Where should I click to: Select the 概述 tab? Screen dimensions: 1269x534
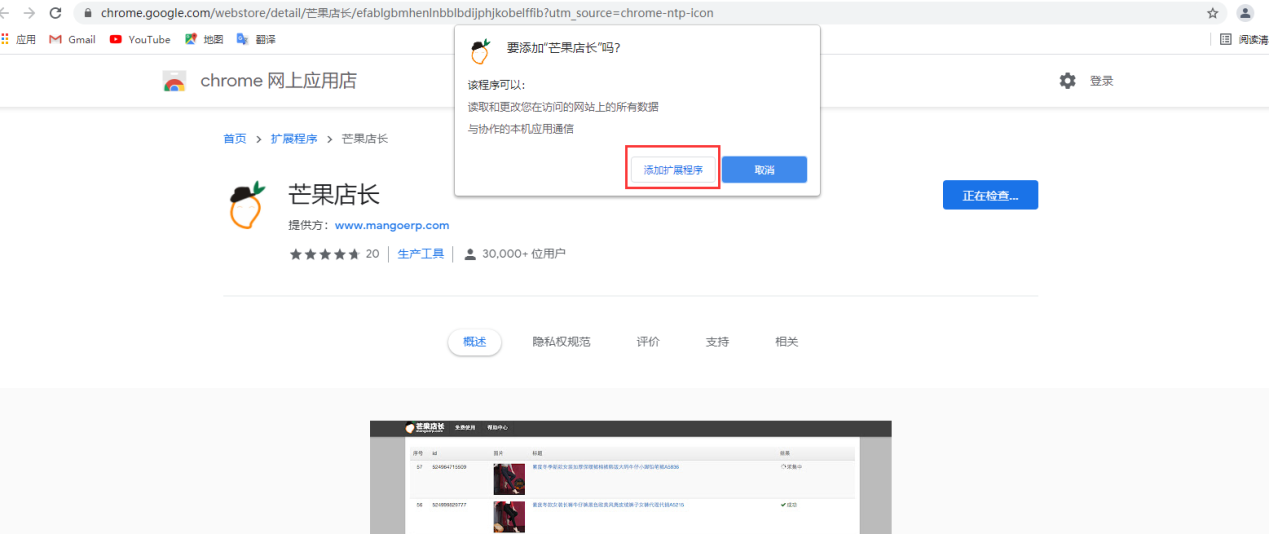pyautogui.click(x=474, y=342)
